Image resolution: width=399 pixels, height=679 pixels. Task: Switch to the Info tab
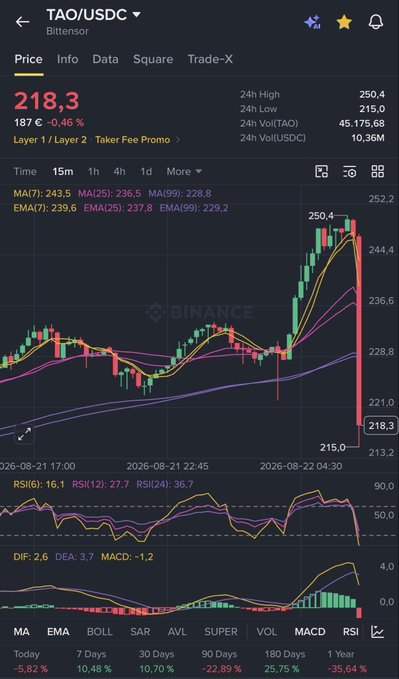click(x=68, y=59)
